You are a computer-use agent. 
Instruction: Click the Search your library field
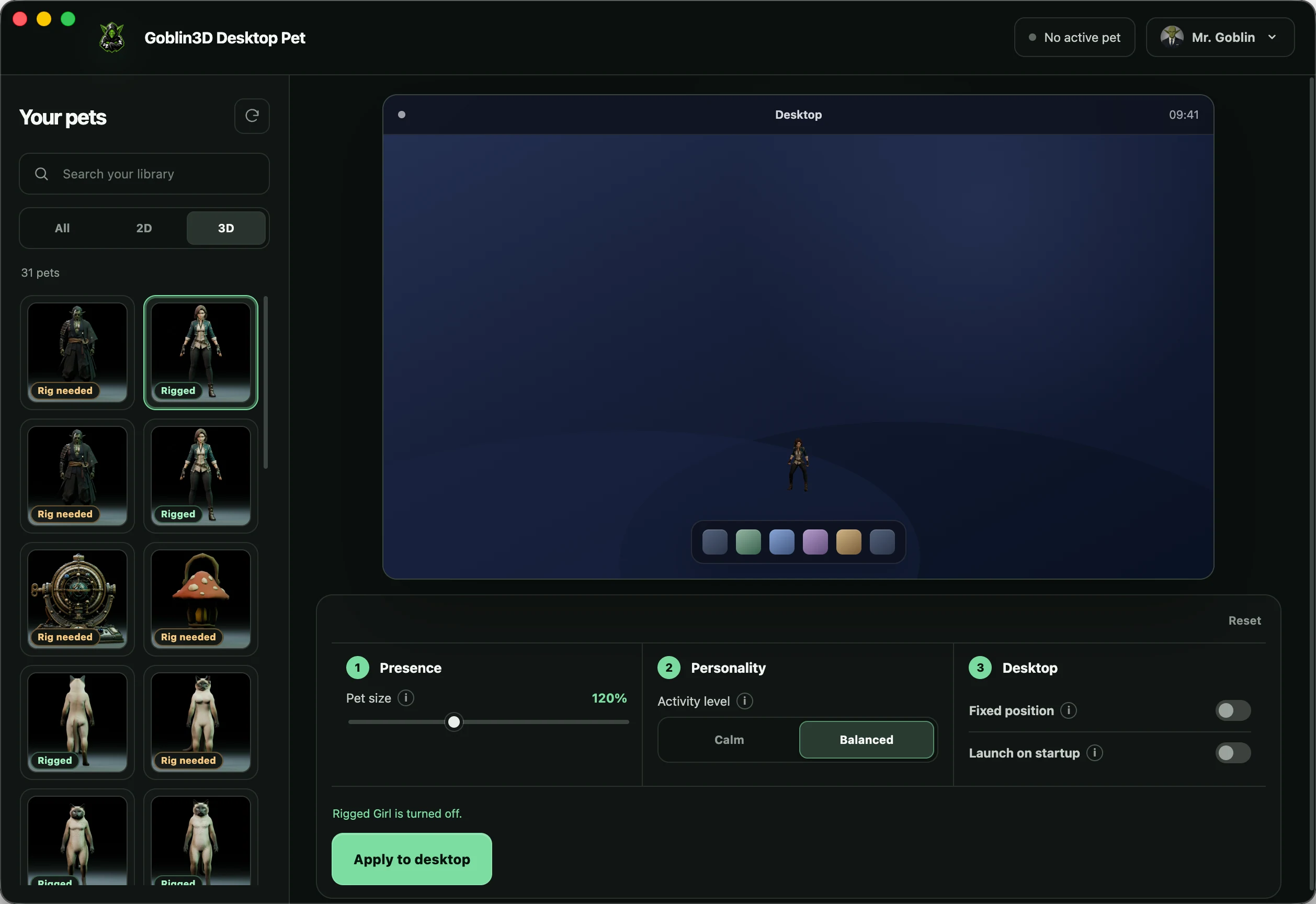[144, 174]
